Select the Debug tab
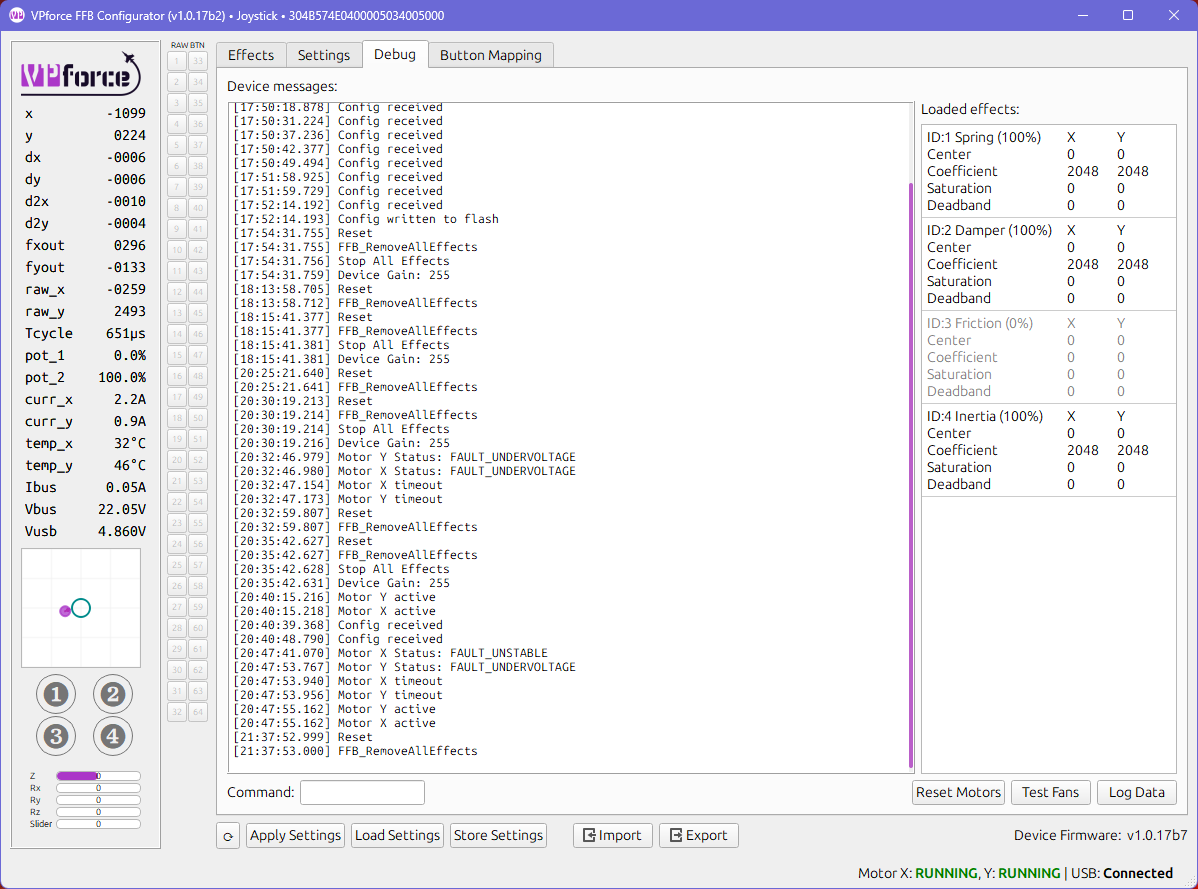 [x=395, y=54]
